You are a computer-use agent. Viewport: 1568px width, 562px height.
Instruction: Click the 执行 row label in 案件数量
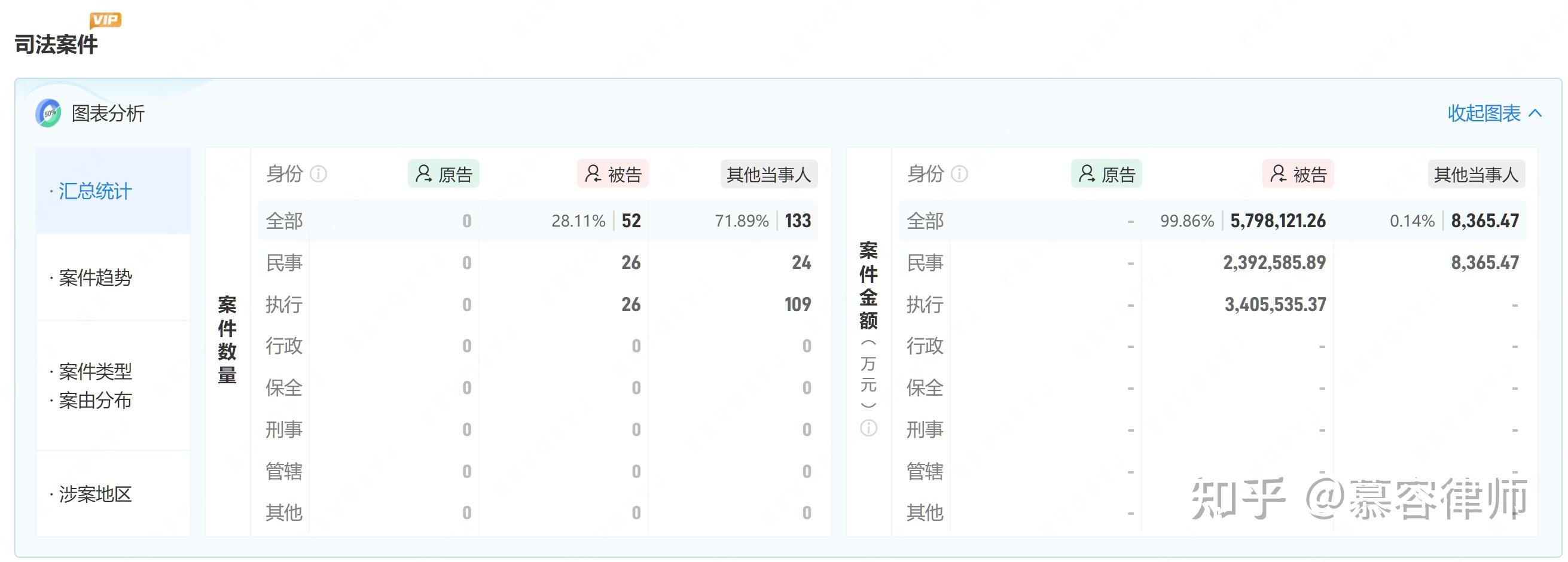[x=284, y=305]
